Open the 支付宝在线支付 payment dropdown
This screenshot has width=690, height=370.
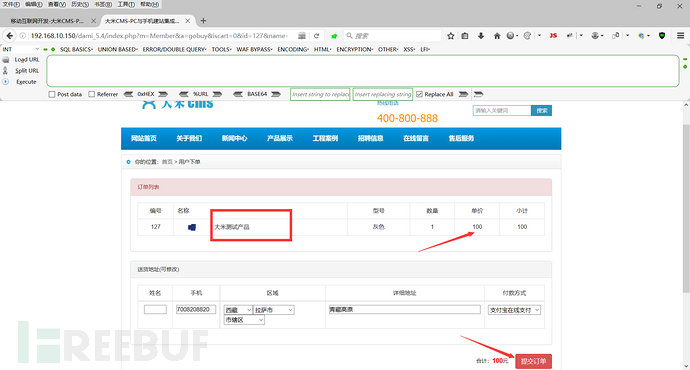pos(514,310)
